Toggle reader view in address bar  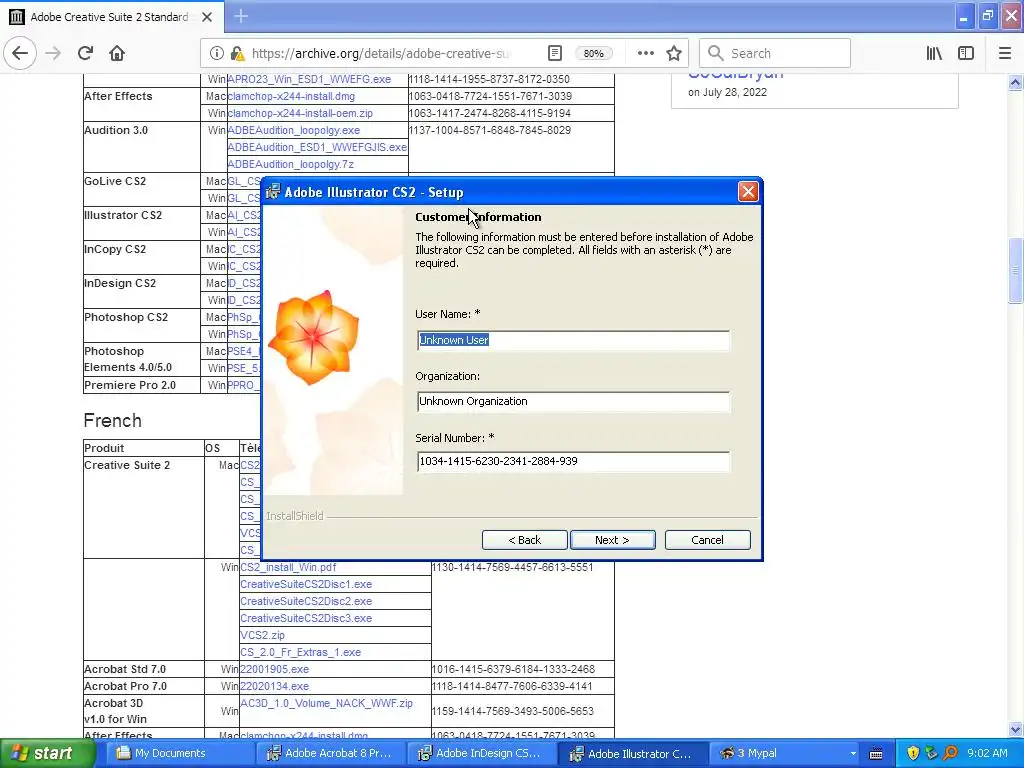coord(554,54)
